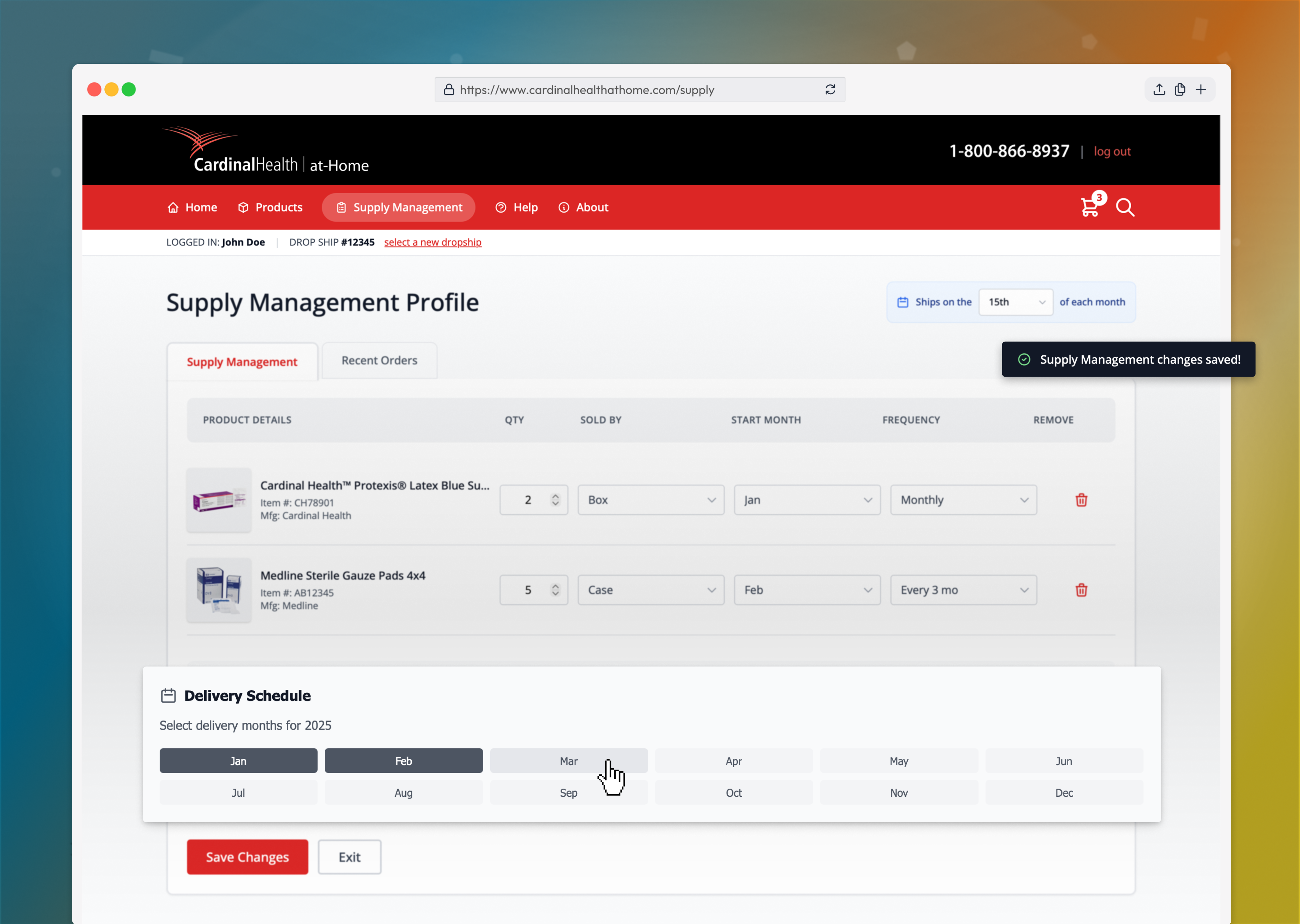Click the Medline gauze product thumbnail
1300x924 pixels.
click(219, 590)
